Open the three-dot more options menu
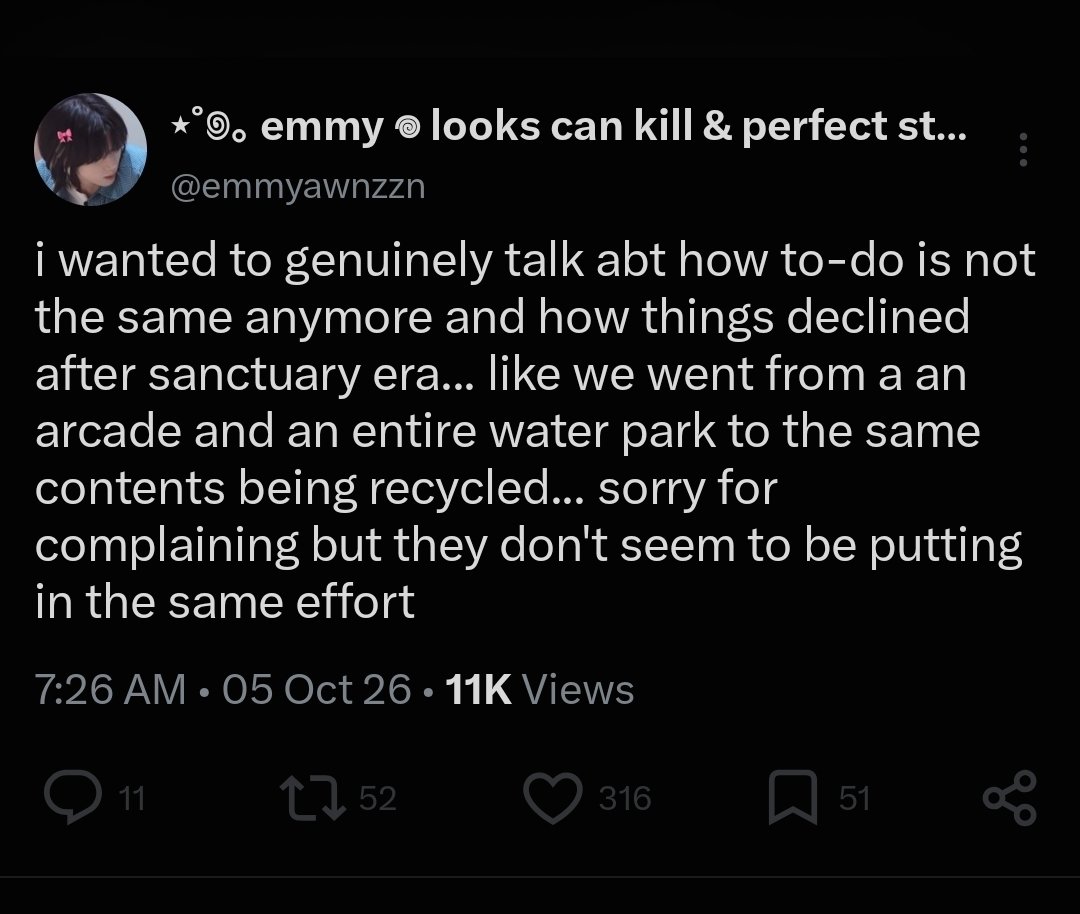The height and width of the screenshot is (914, 1080). tap(1023, 149)
